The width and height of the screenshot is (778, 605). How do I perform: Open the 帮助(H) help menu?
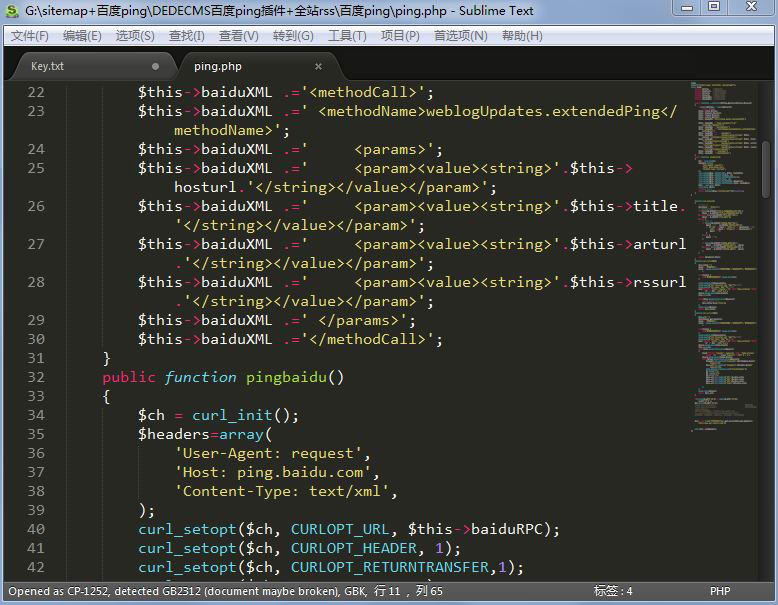coord(522,35)
